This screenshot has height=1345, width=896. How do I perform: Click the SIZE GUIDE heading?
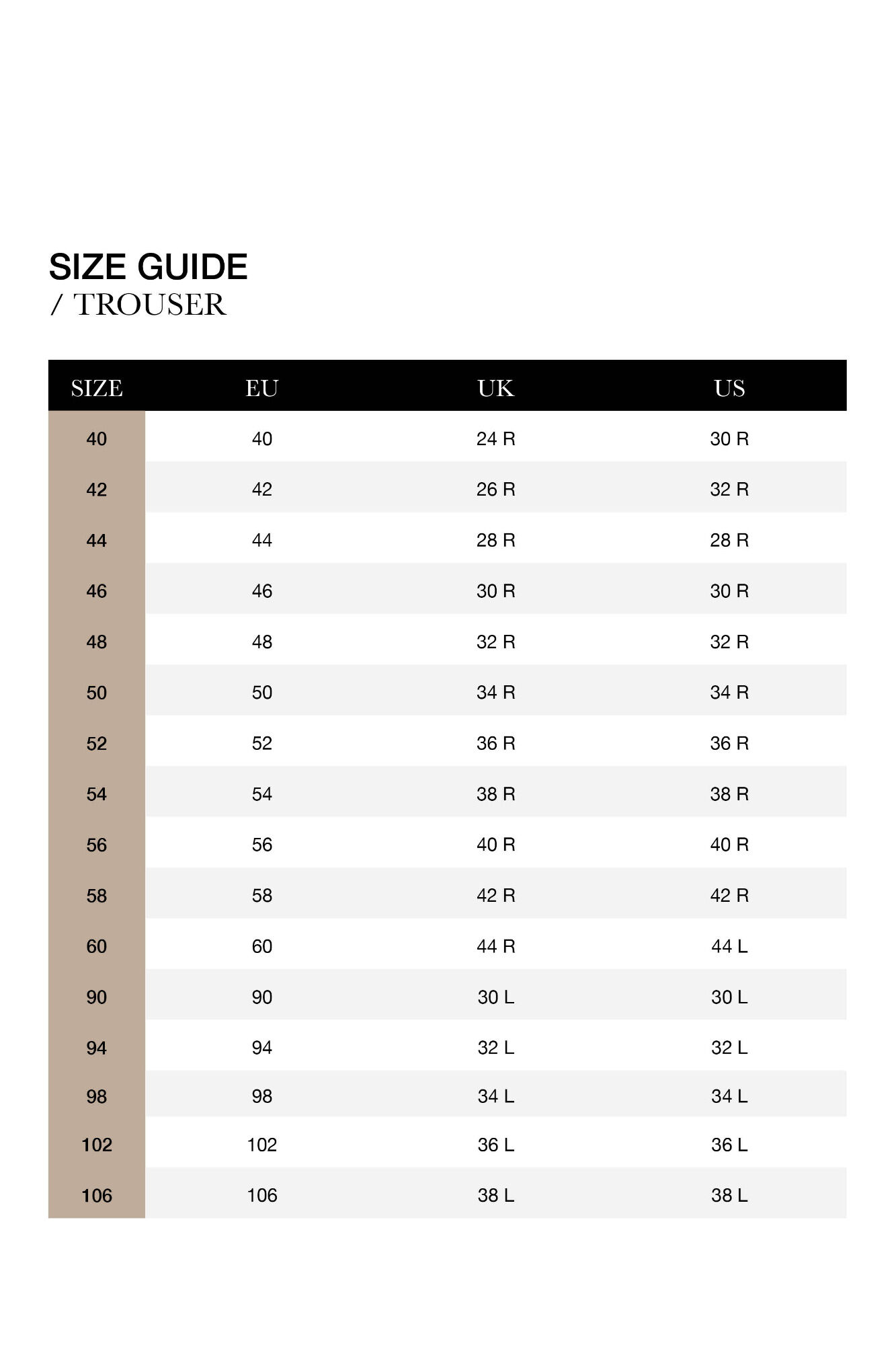point(148,267)
